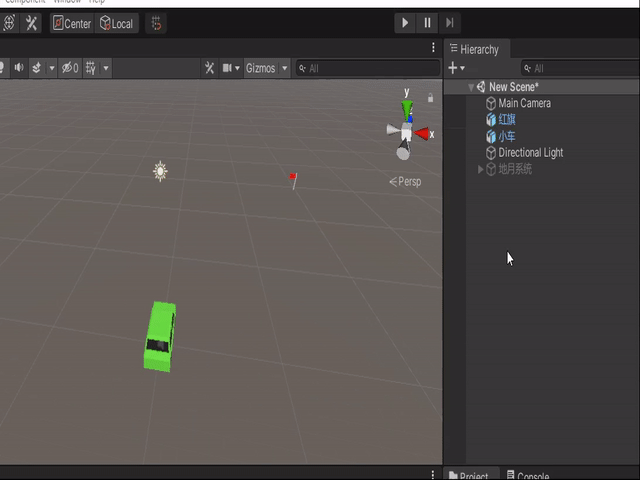Select 红旗 object in Hierarchy
Screen dimensions: 640x480
pos(507,120)
